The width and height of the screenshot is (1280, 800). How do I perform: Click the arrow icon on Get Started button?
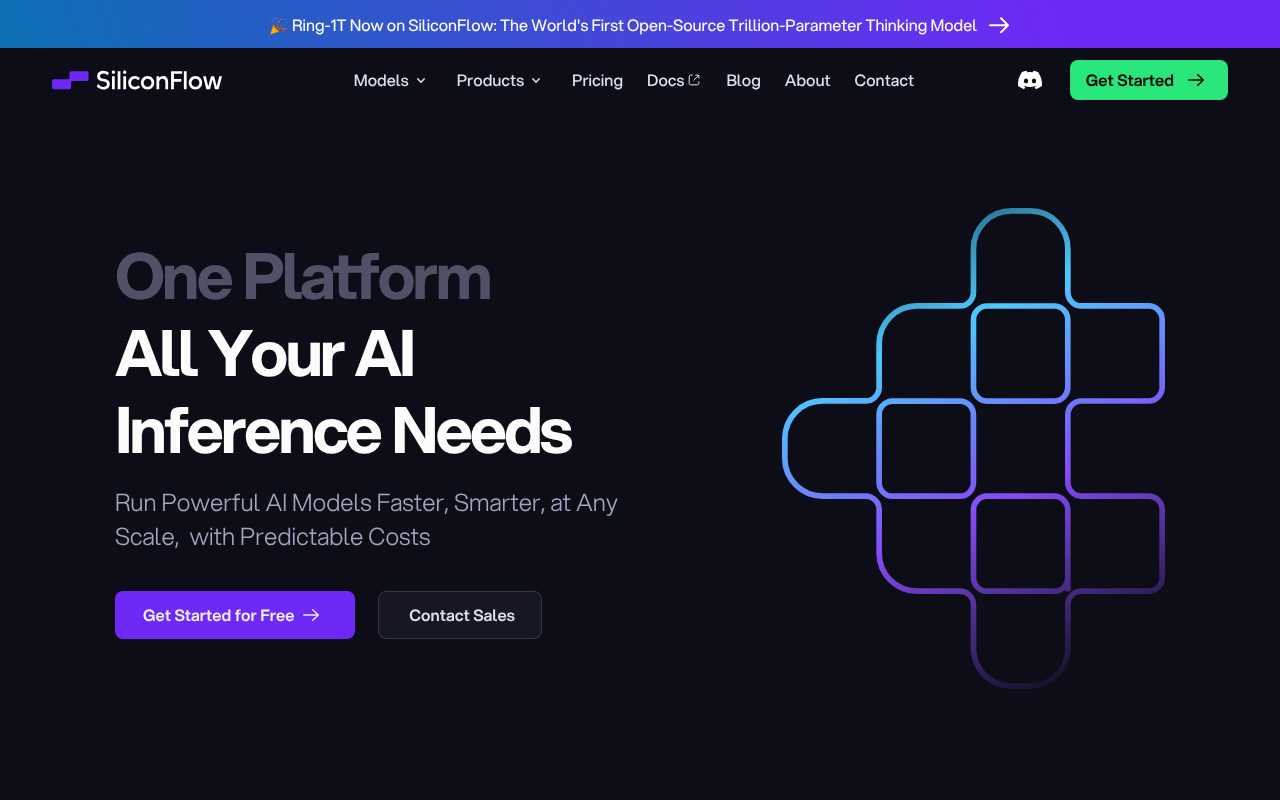tap(1196, 80)
